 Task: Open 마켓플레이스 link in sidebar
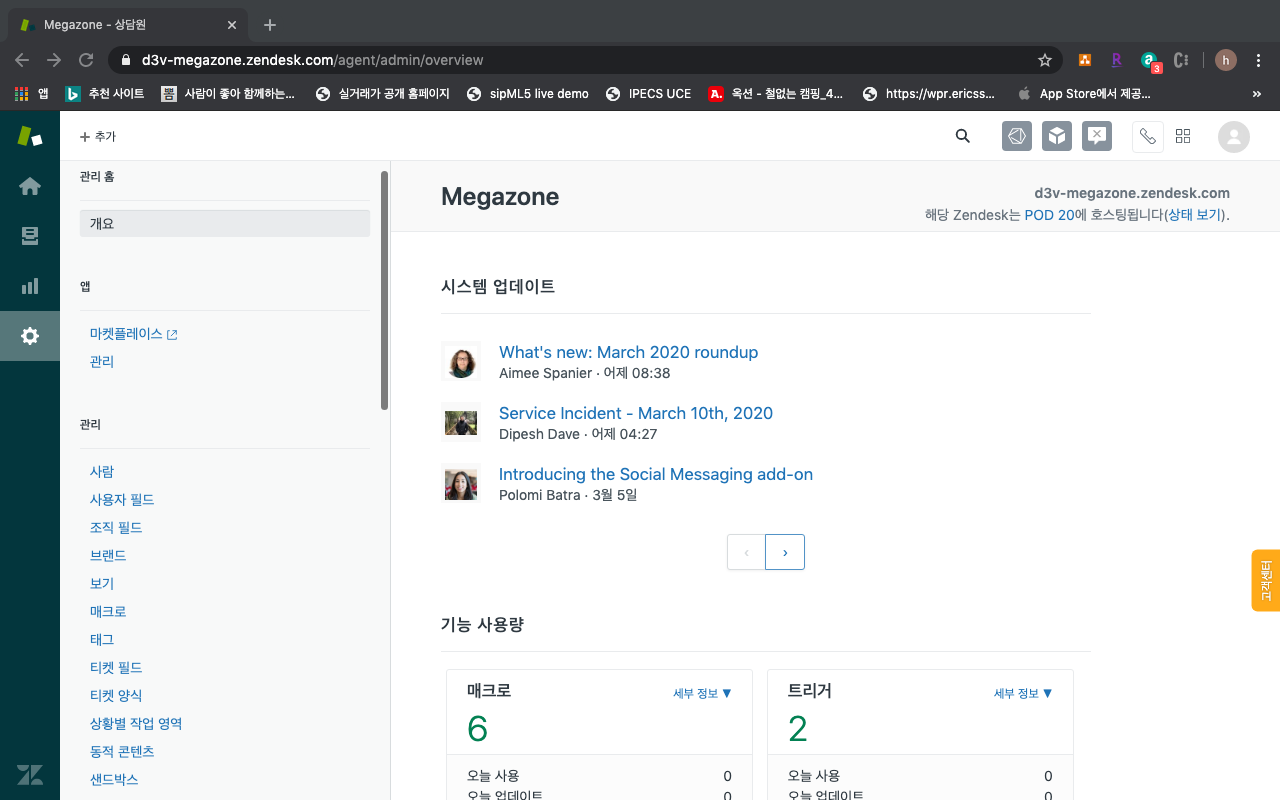click(x=133, y=334)
